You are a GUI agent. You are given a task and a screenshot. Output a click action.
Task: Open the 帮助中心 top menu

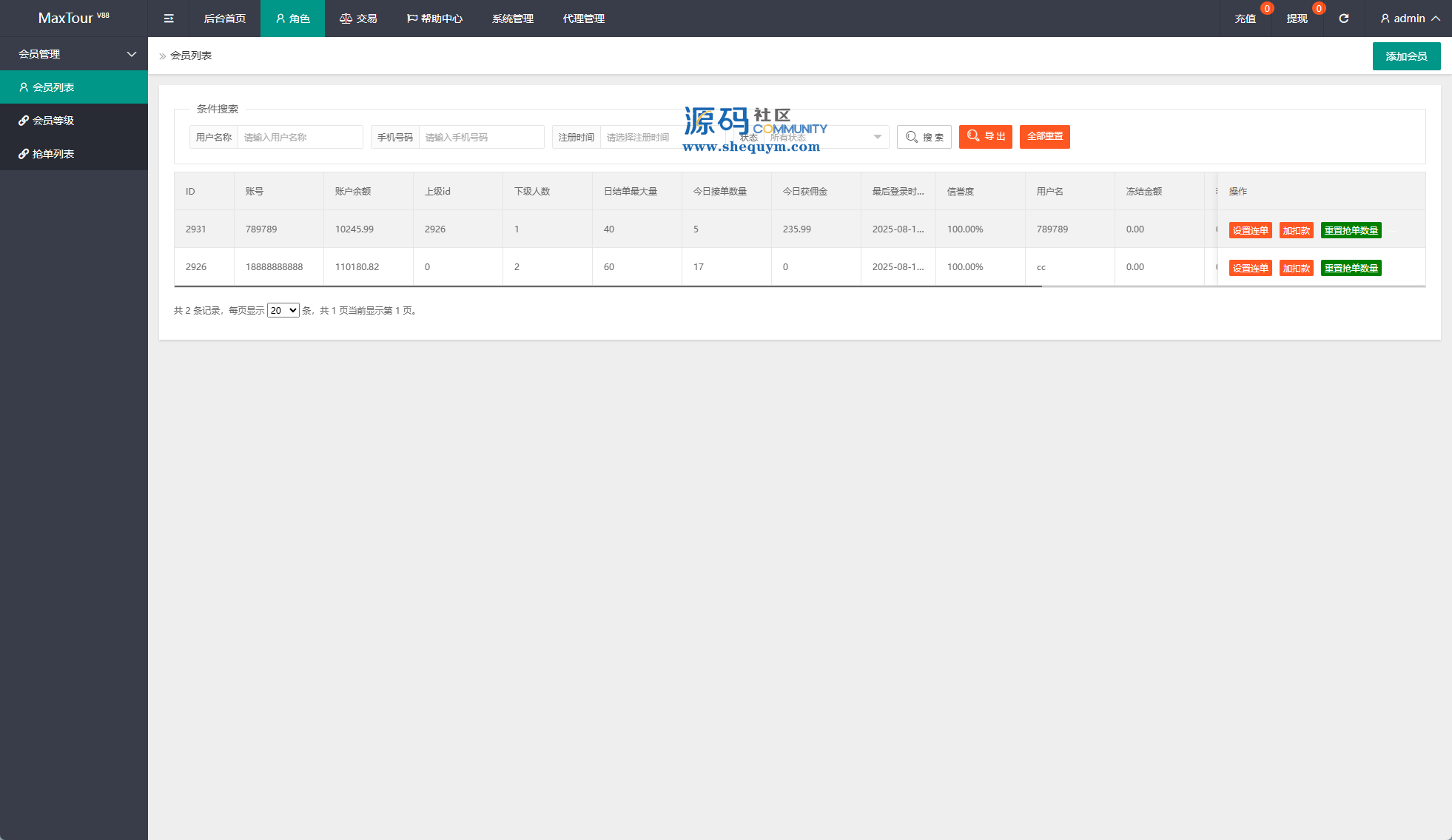click(x=434, y=19)
